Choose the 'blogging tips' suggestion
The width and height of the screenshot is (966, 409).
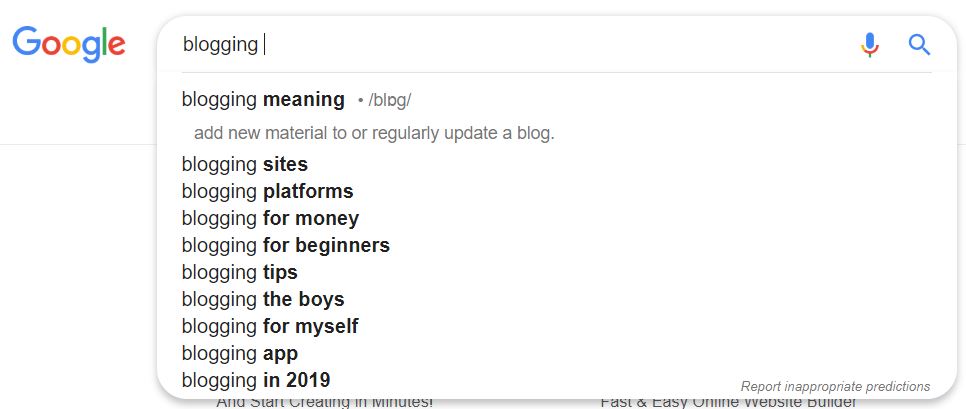(x=556, y=272)
